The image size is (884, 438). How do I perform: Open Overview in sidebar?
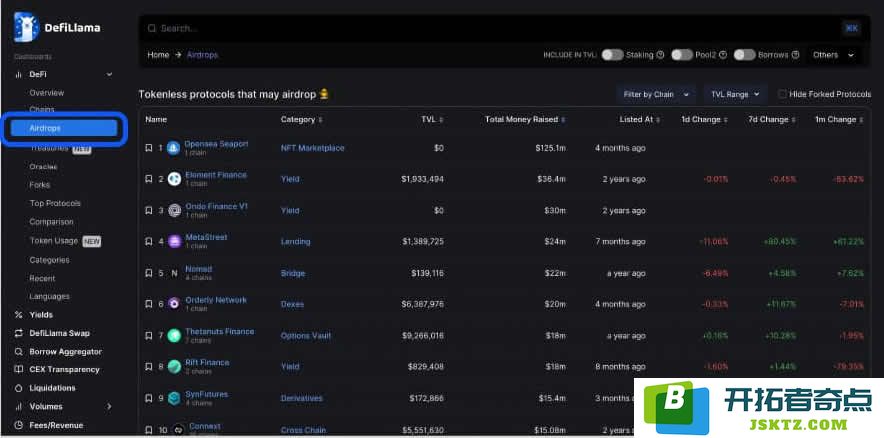coord(47,92)
